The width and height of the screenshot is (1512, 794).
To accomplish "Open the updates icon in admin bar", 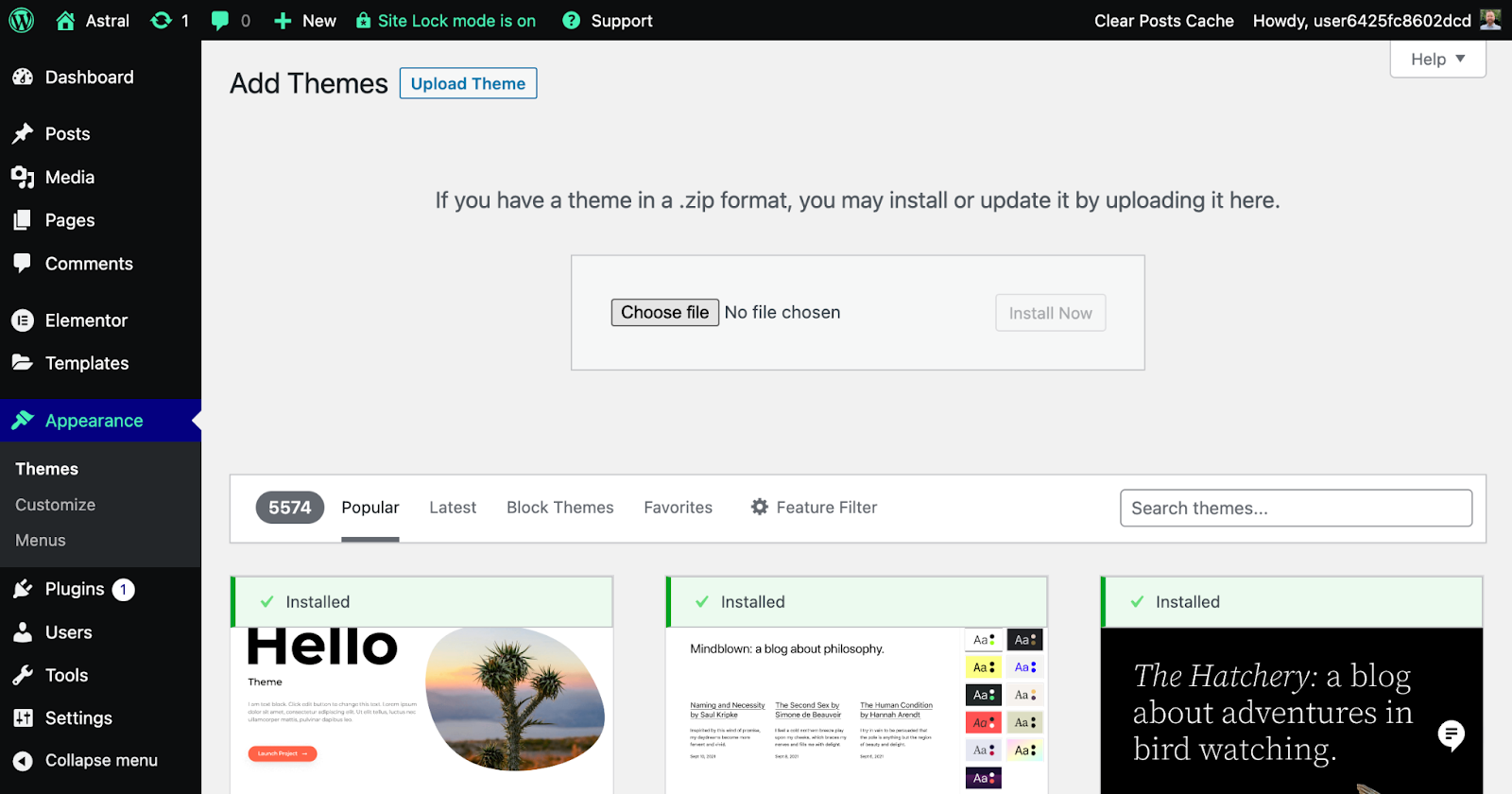I will click(162, 20).
